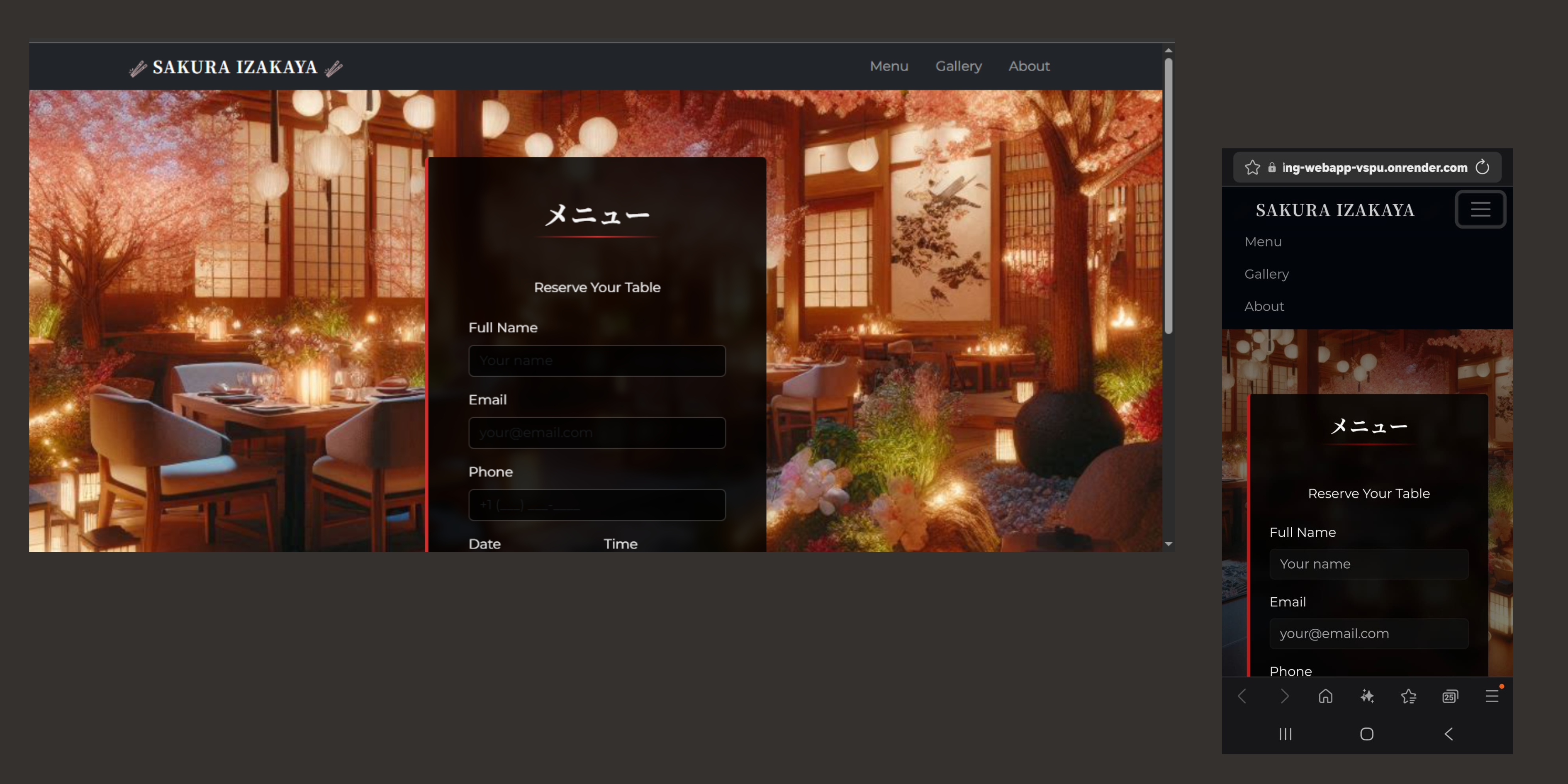1568x784 pixels.
Task: View site security via the padlock icon
Action: [x=1272, y=168]
